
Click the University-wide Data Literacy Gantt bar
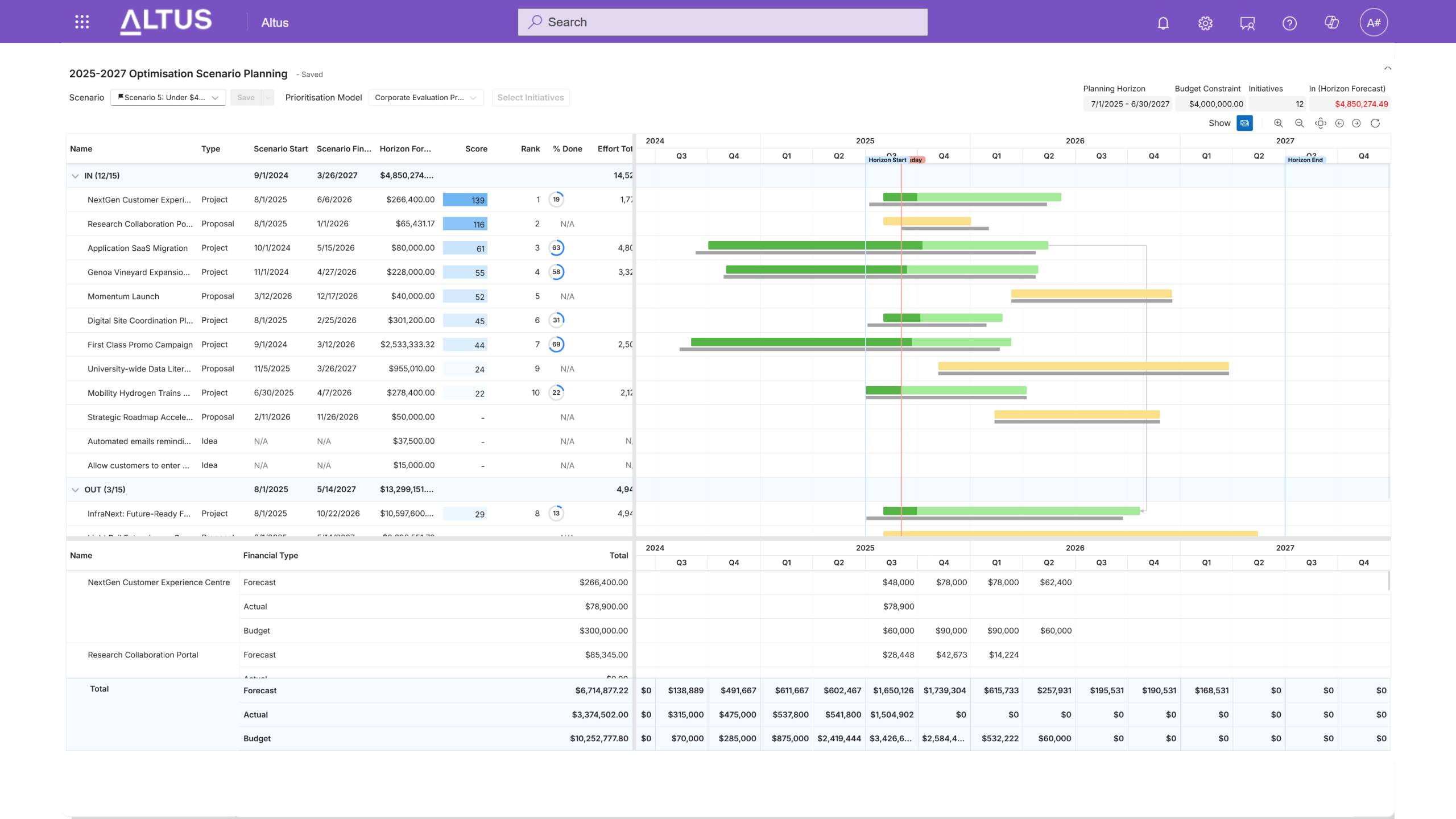point(1083,366)
